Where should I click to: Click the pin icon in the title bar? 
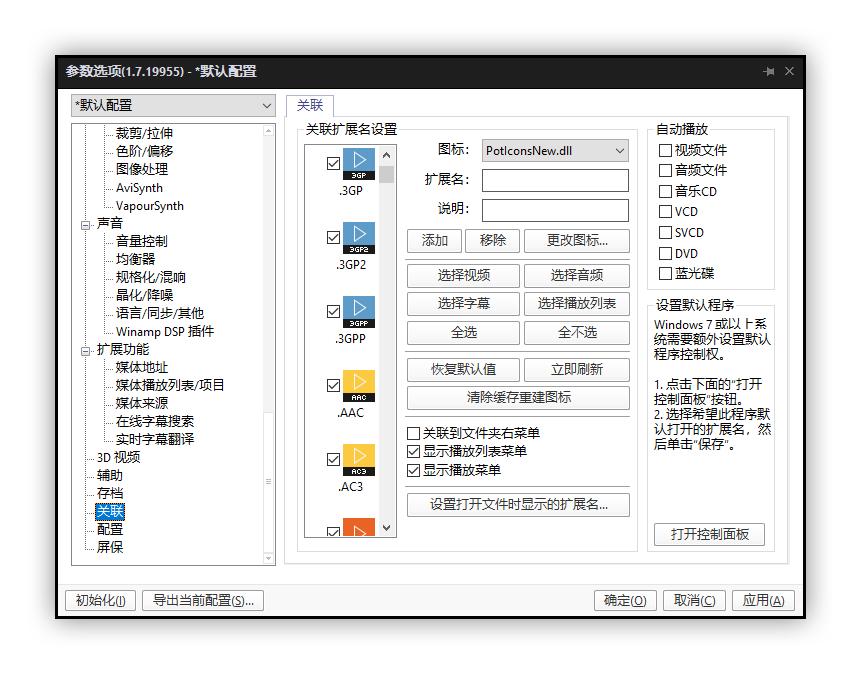(x=768, y=71)
